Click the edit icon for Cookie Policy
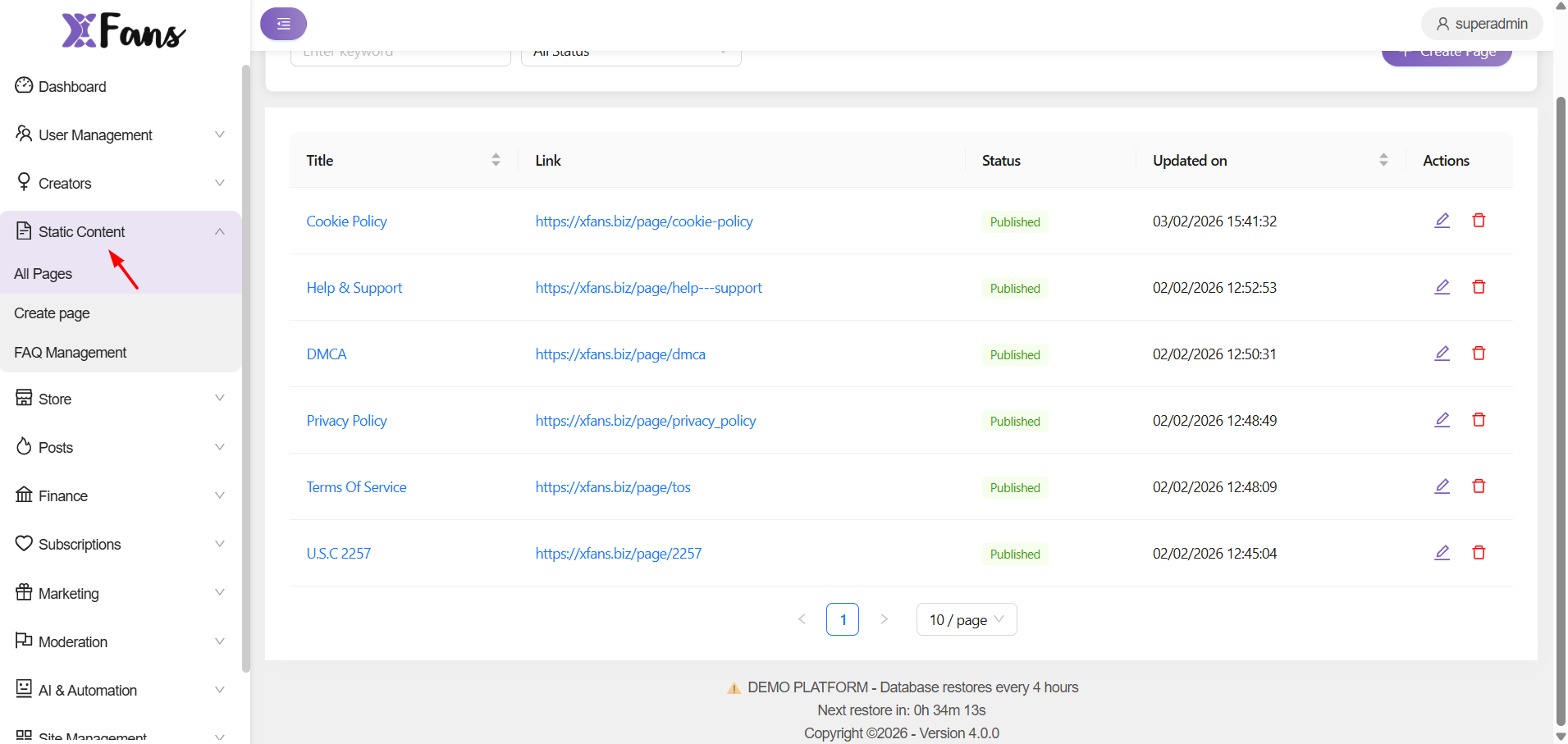This screenshot has width=1568, height=744. click(1442, 221)
